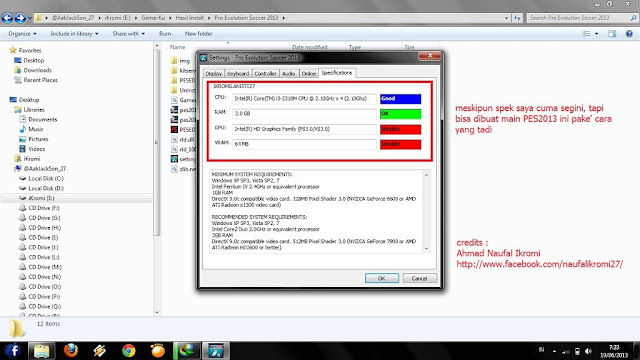Select the red PESEDIT file icon
The height and width of the screenshot is (360, 640).
coord(174,129)
